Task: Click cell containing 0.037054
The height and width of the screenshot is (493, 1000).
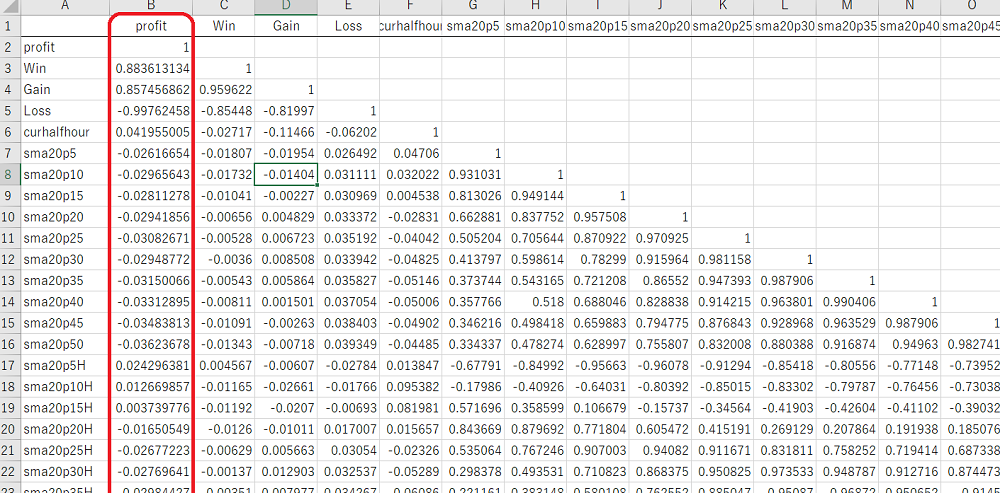Action: tap(349, 302)
